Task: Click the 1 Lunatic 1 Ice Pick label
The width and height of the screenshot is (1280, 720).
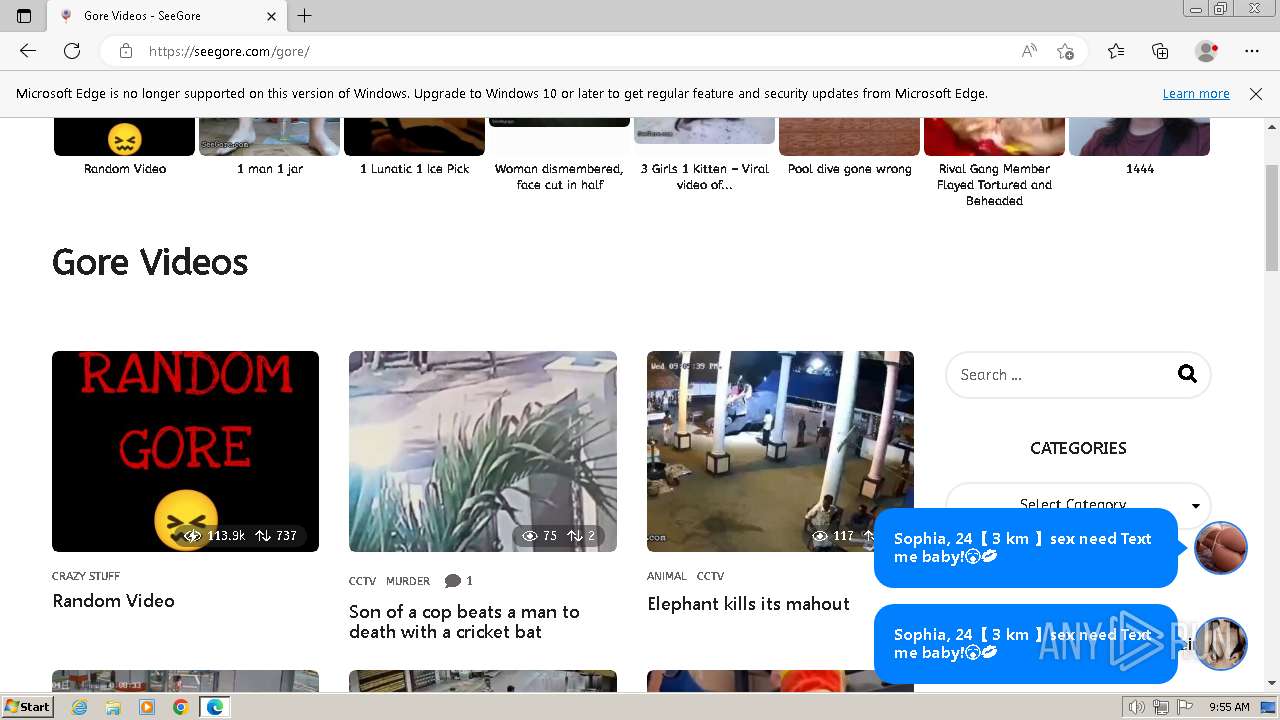Action: click(414, 169)
